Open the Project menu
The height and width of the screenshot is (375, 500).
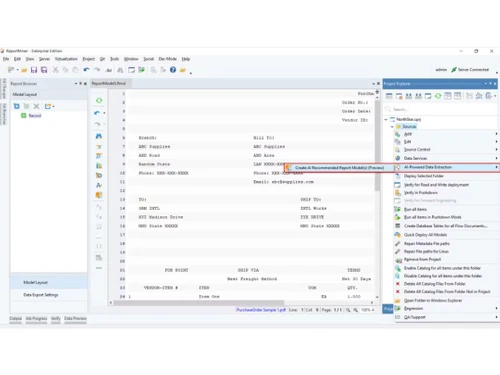(88, 59)
